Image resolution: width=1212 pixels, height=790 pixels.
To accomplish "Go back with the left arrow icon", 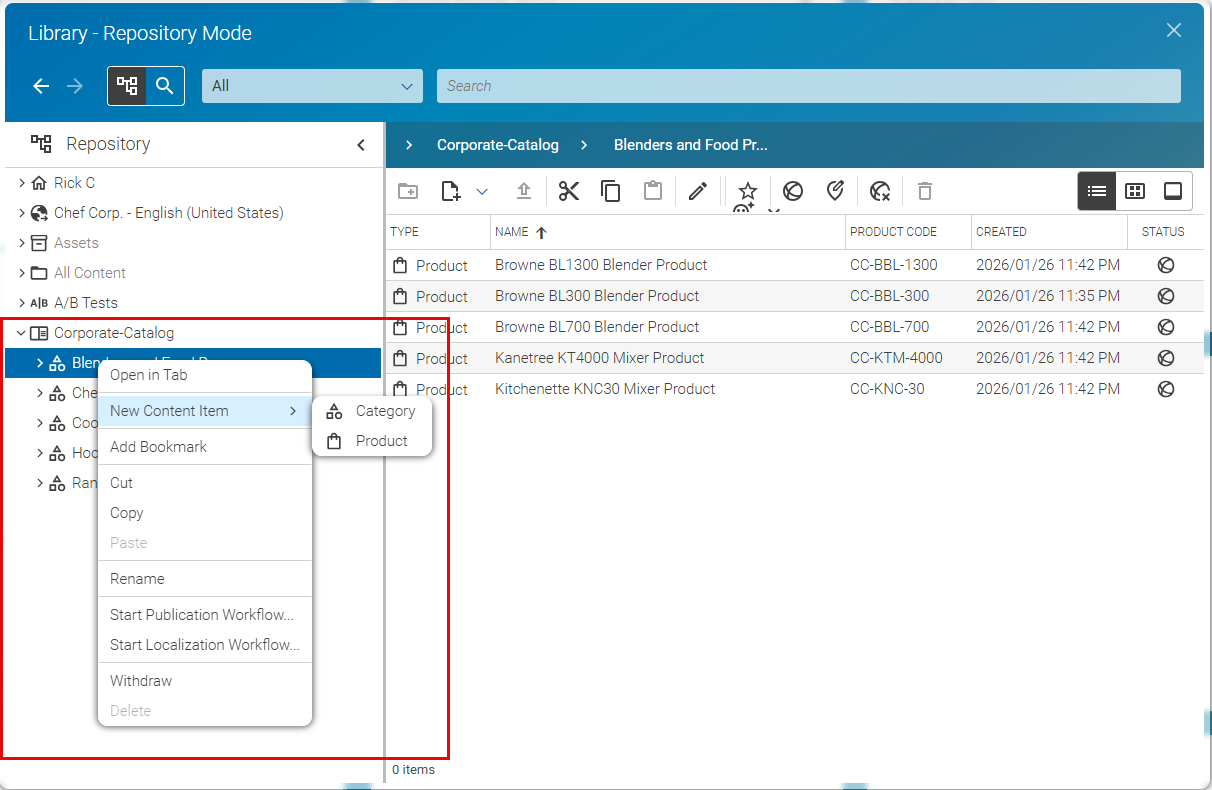I will [41, 86].
